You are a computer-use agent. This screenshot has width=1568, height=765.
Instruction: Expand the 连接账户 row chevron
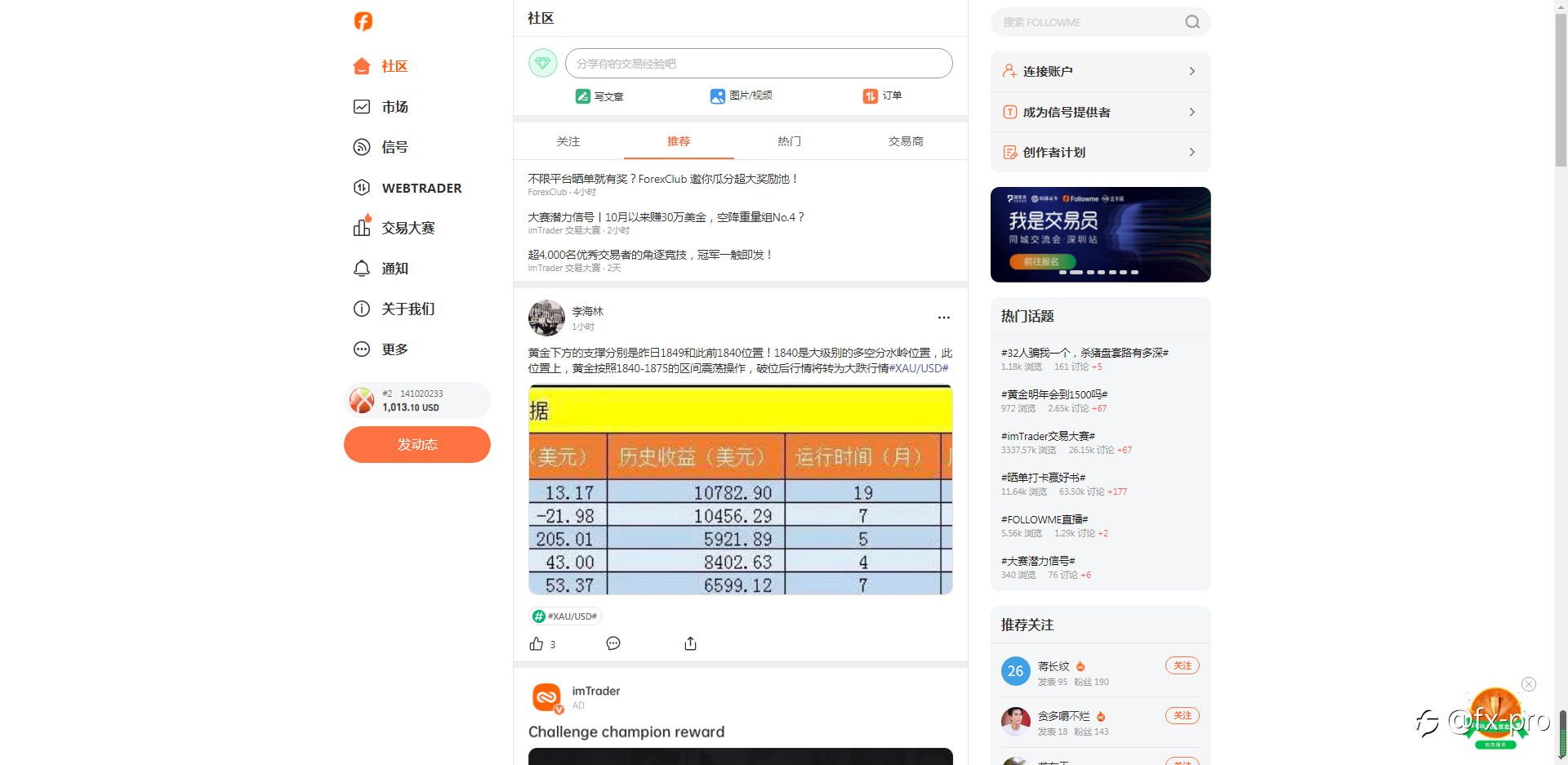[1192, 72]
